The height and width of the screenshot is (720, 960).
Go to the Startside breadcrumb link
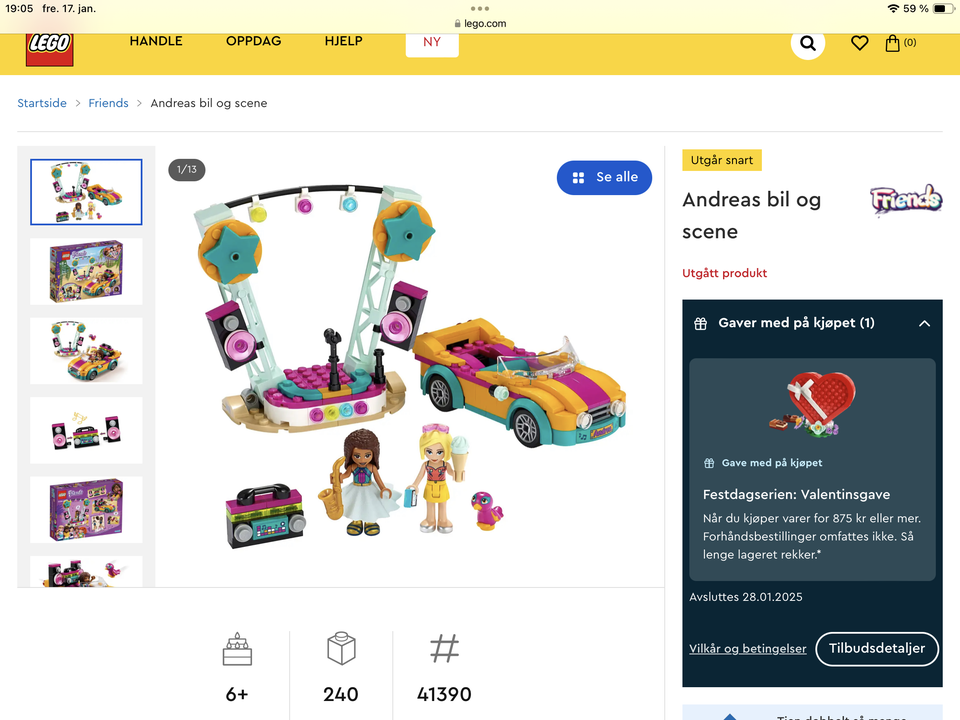coord(42,103)
